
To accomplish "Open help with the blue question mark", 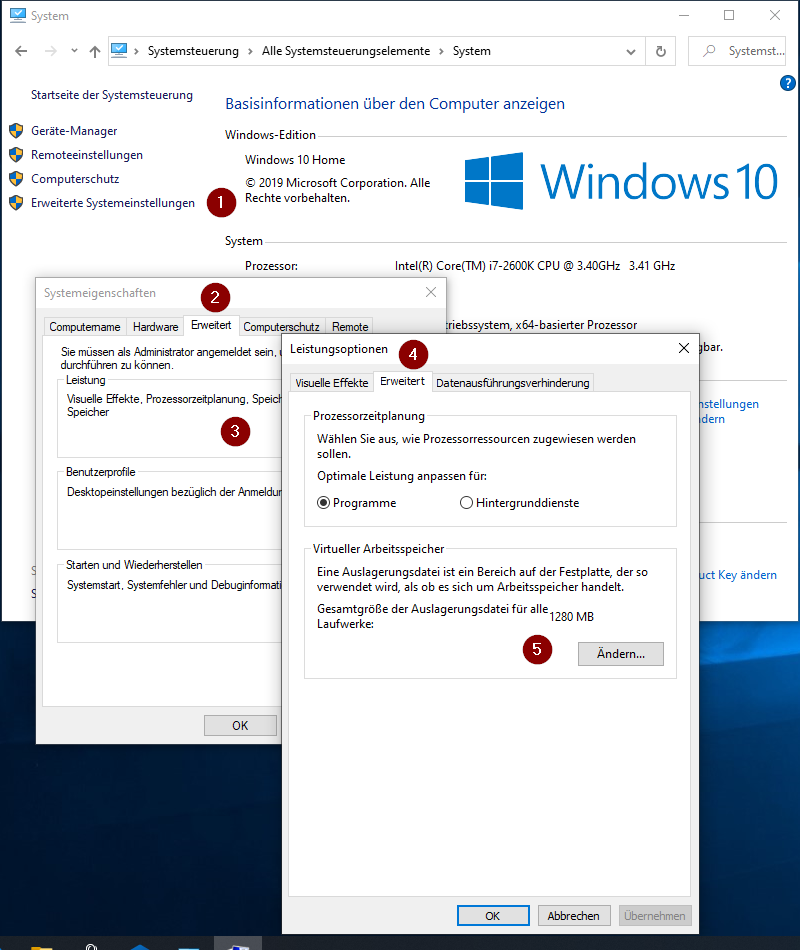I will coord(787,83).
